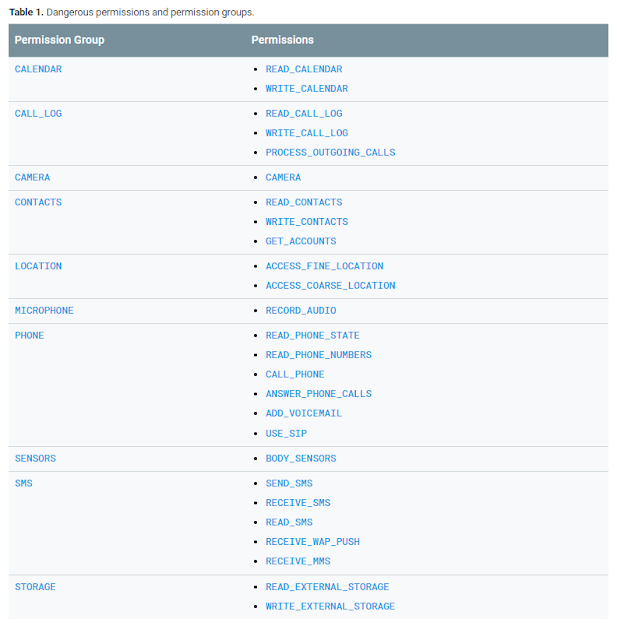Open the STORAGE permission group link
617x640 pixels.
click(x=36, y=587)
